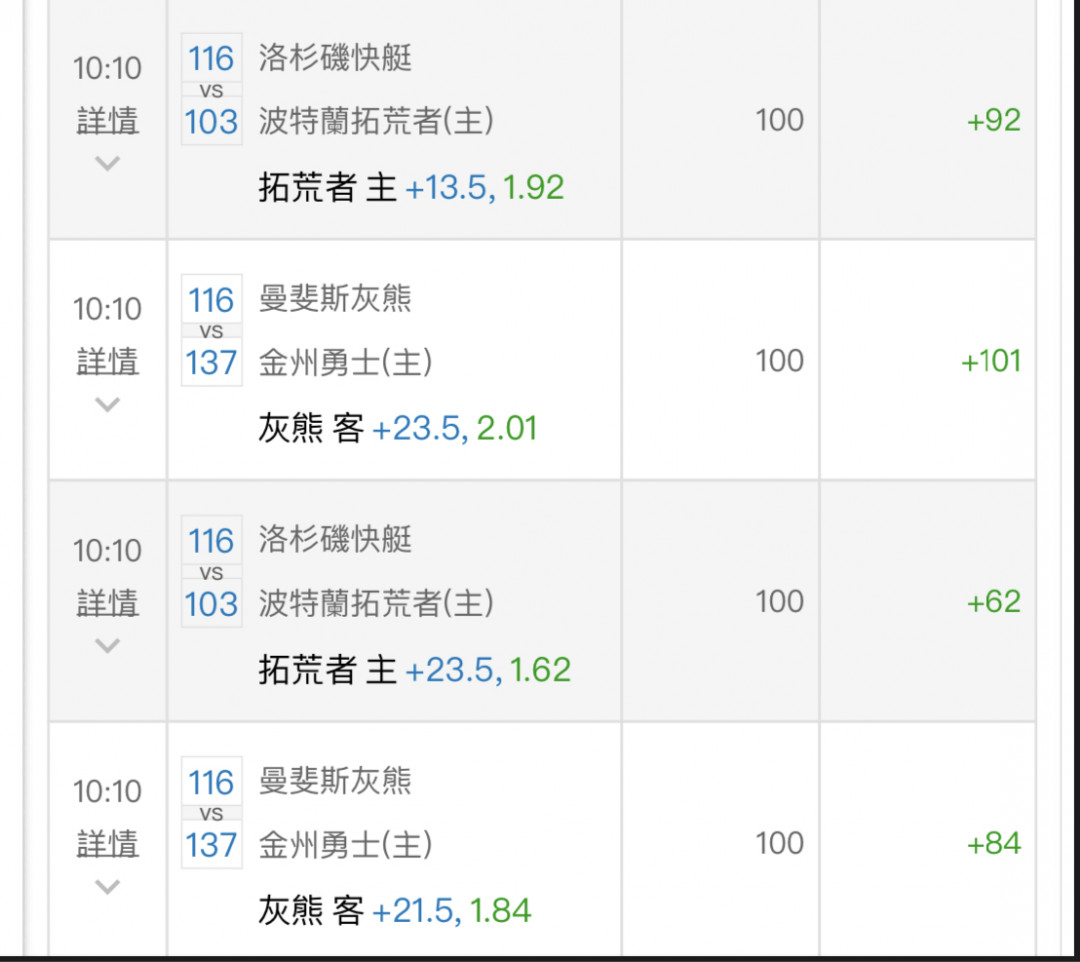Select bet line 拓荒者 主 +13.5, 1.92

[x=411, y=187]
